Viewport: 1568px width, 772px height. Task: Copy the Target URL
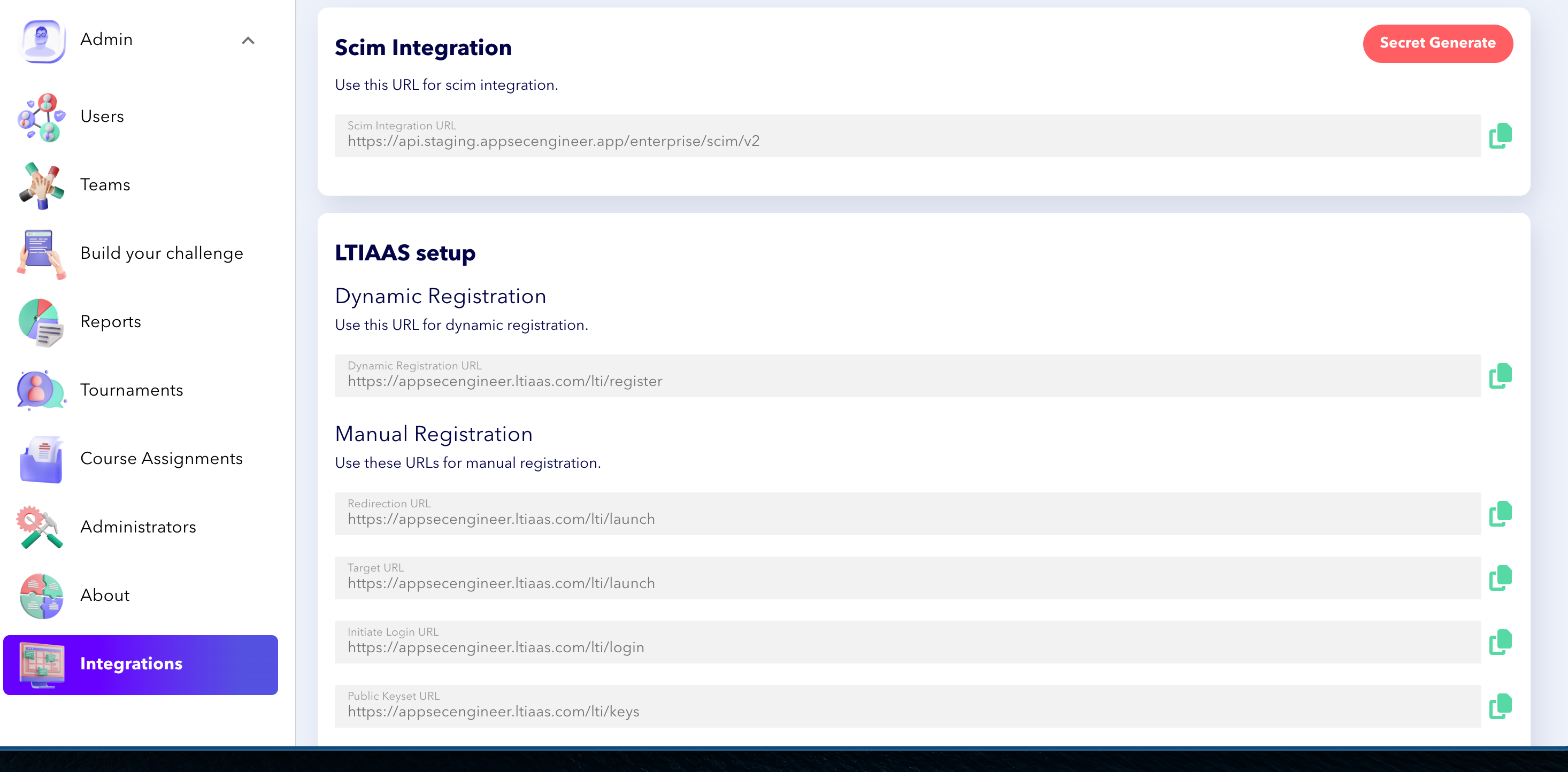[x=1501, y=577]
